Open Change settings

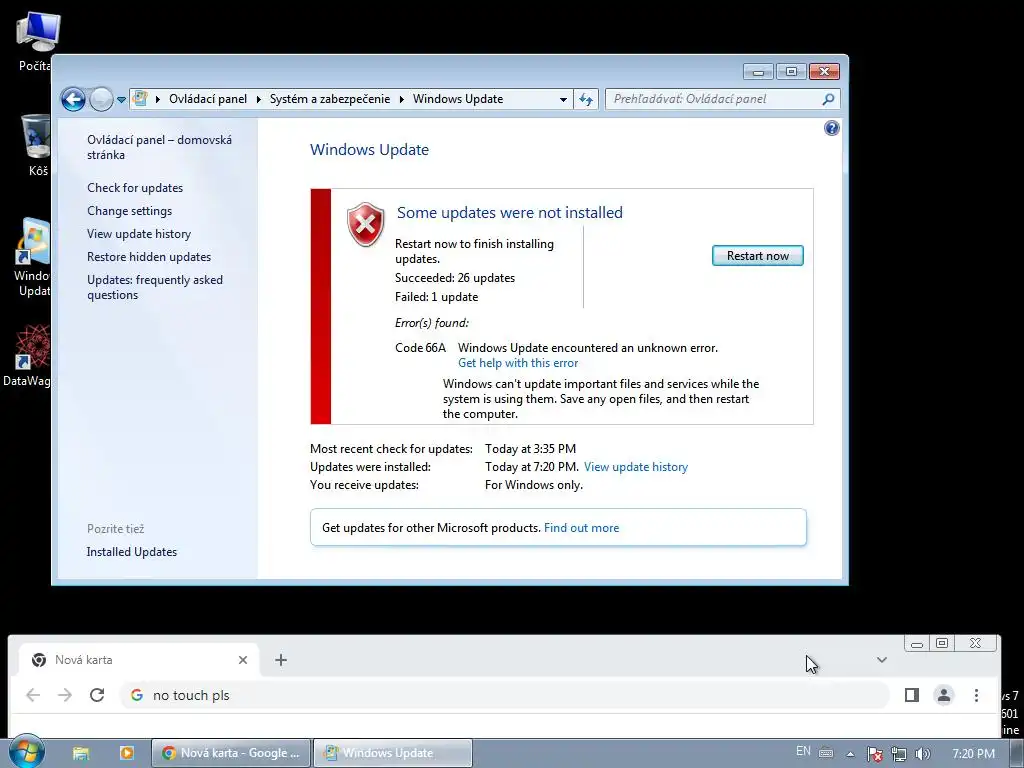pos(129,211)
